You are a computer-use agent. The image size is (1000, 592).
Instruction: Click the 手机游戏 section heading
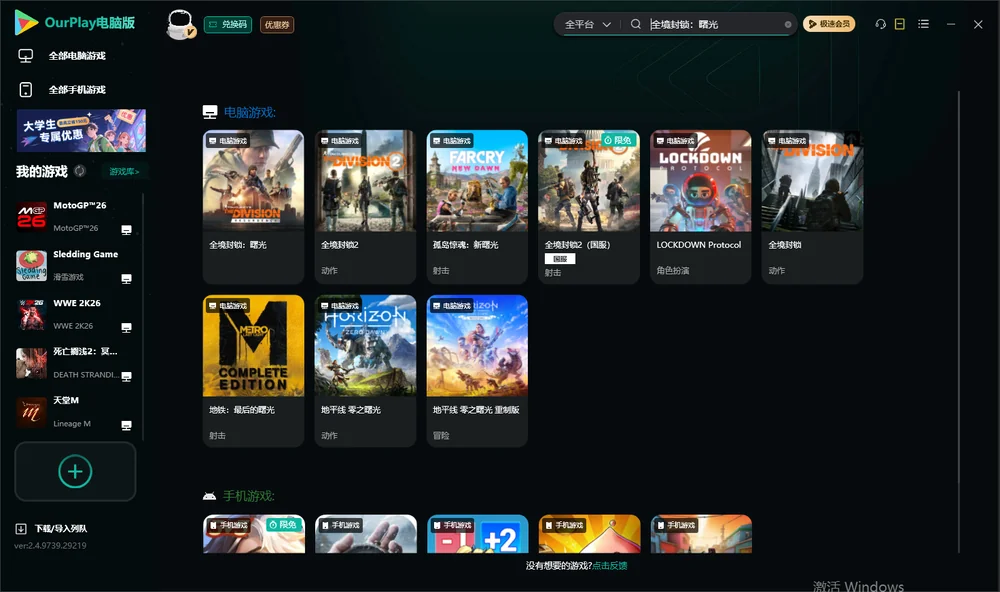[249, 496]
